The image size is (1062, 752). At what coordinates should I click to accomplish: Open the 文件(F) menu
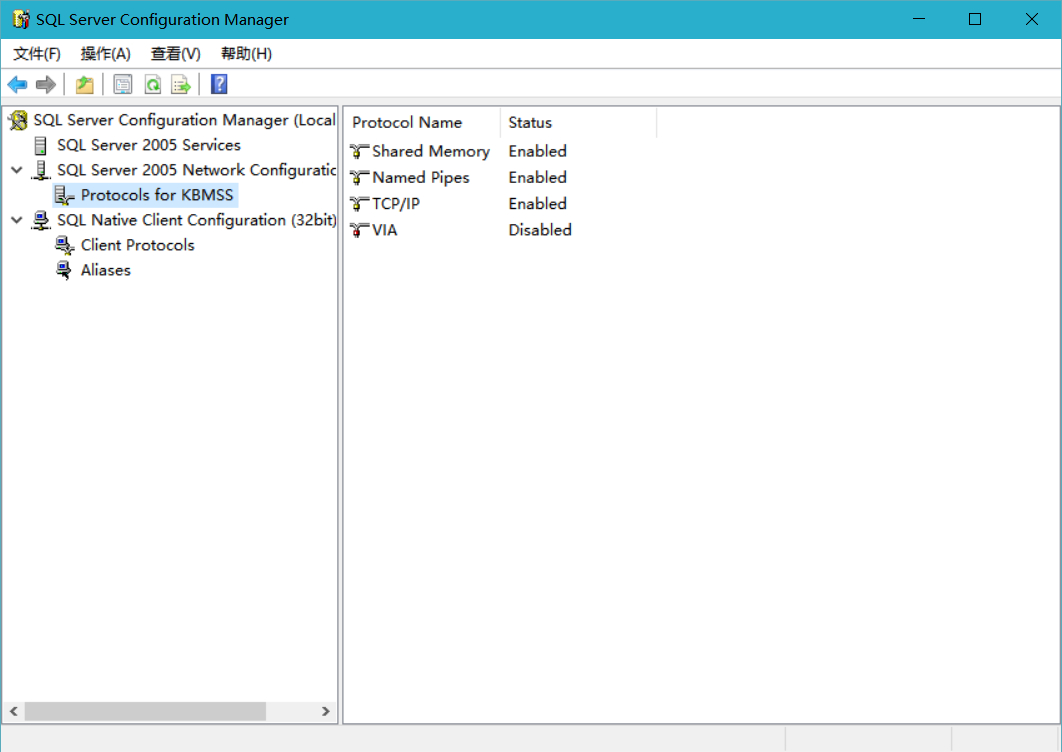(37, 54)
